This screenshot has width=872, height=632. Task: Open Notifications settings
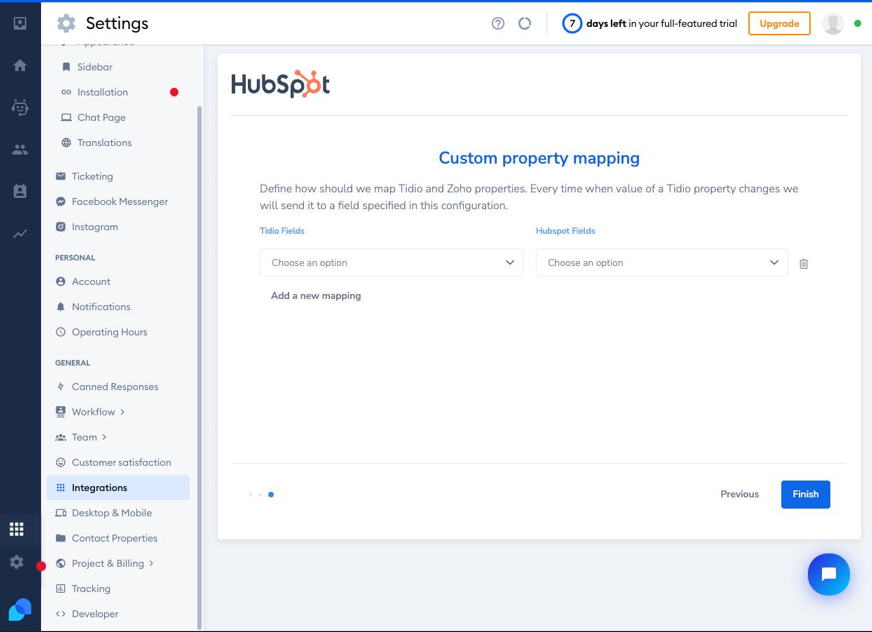pos(101,307)
